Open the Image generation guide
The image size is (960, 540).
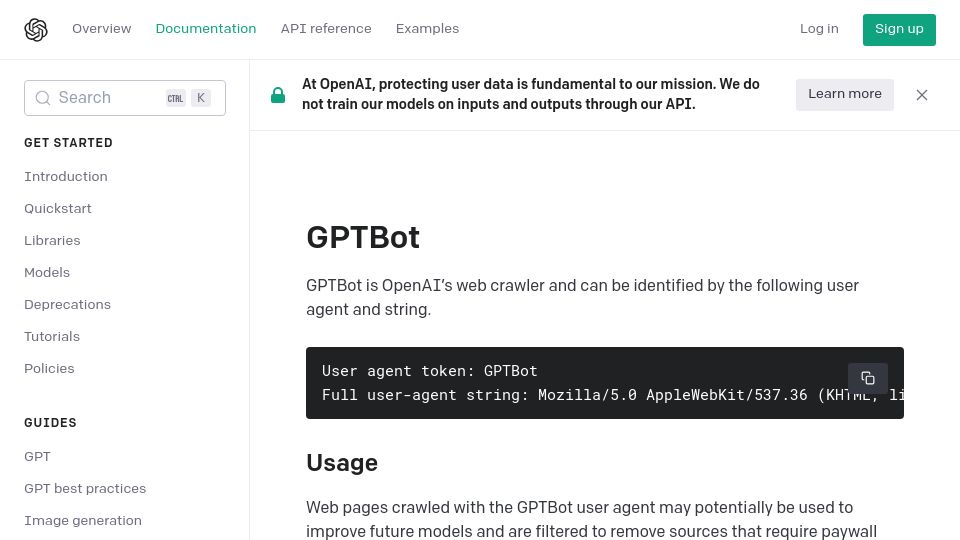click(x=83, y=520)
